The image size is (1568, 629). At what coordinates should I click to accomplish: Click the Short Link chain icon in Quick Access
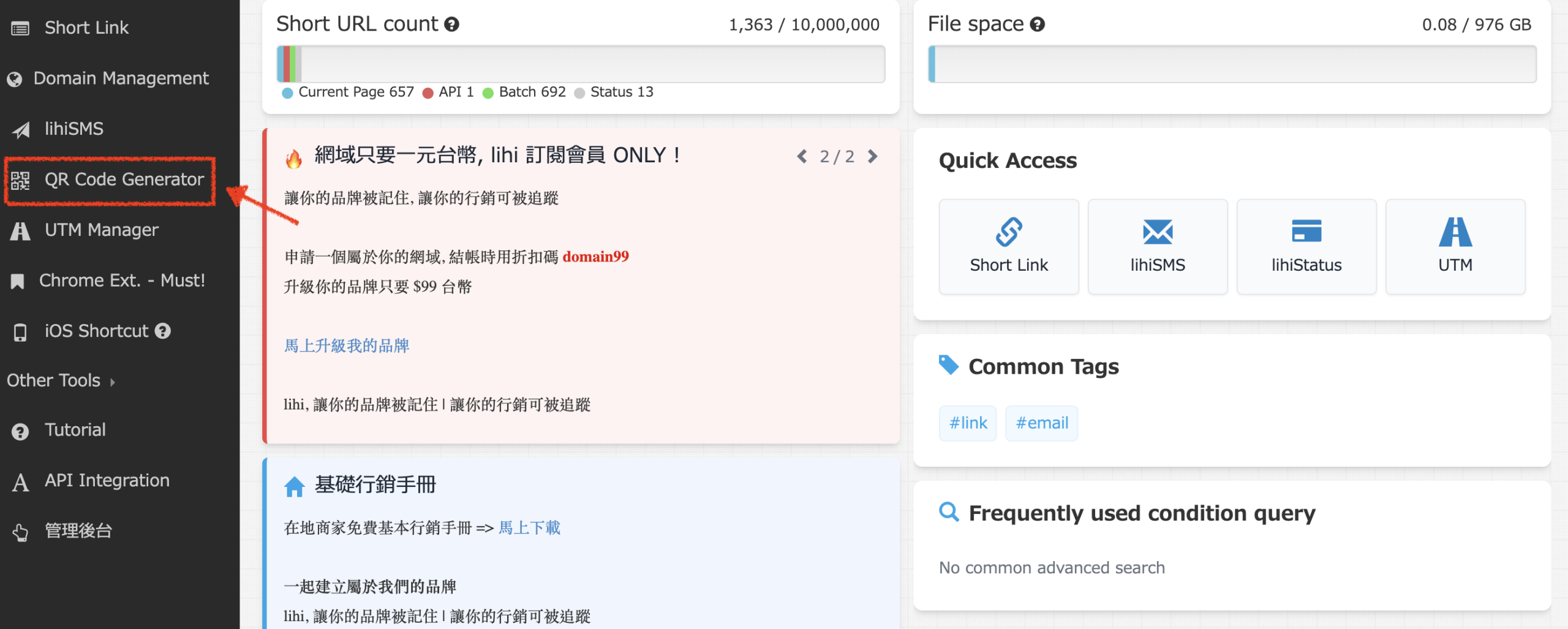[1008, 232]
